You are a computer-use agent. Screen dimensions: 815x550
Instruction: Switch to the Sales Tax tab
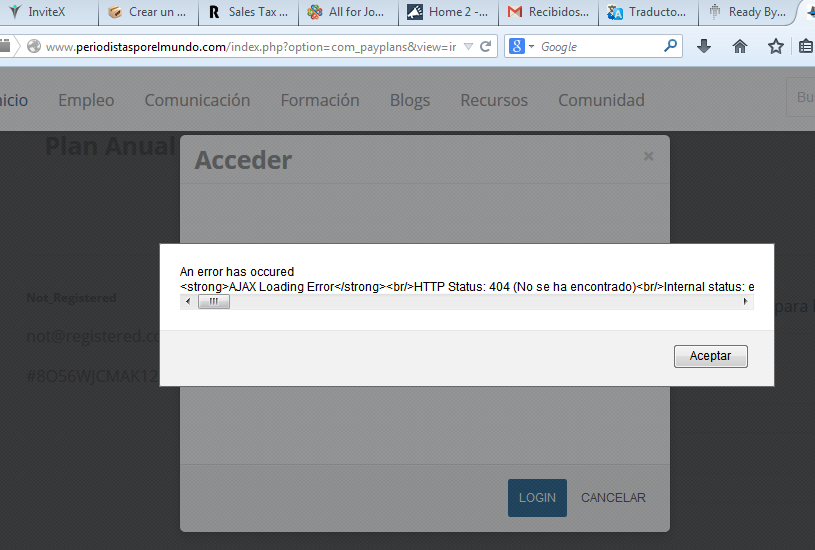(x=248, y=13)
